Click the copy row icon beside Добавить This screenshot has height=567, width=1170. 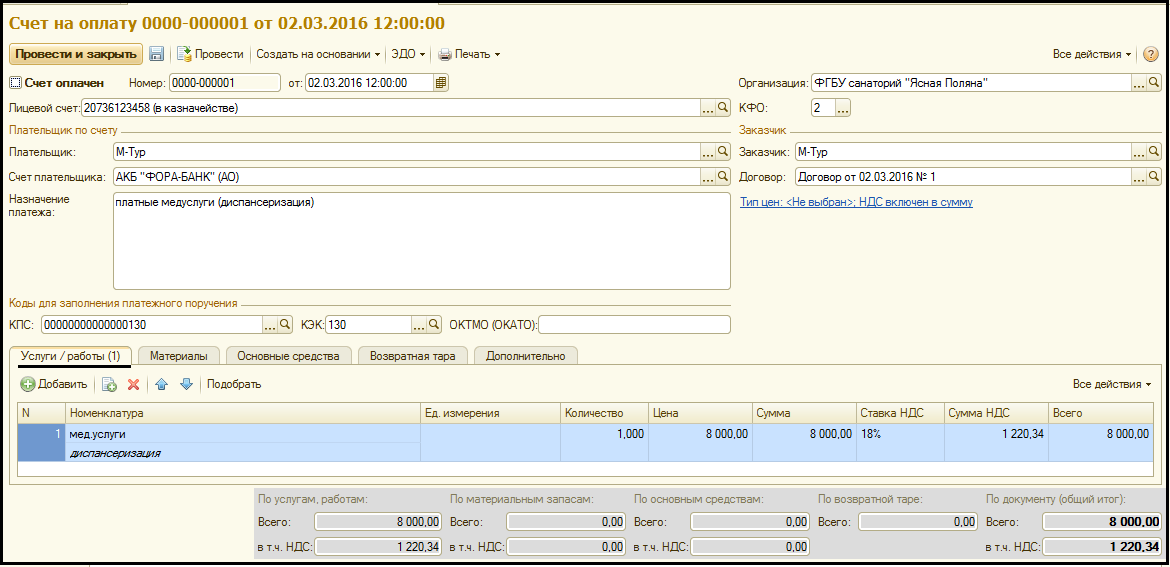pyautogui.click(x=109, y=384)
